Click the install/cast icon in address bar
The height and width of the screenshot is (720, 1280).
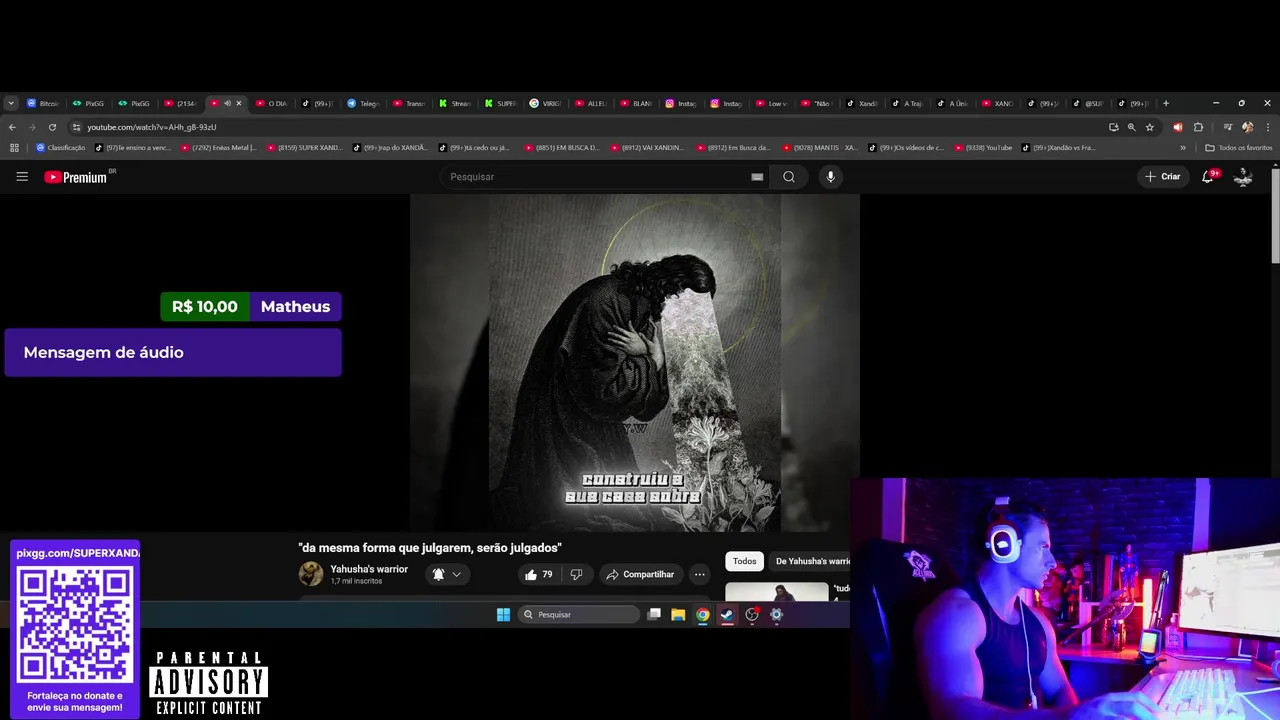pyautogui.click(x=1114, y=127)
